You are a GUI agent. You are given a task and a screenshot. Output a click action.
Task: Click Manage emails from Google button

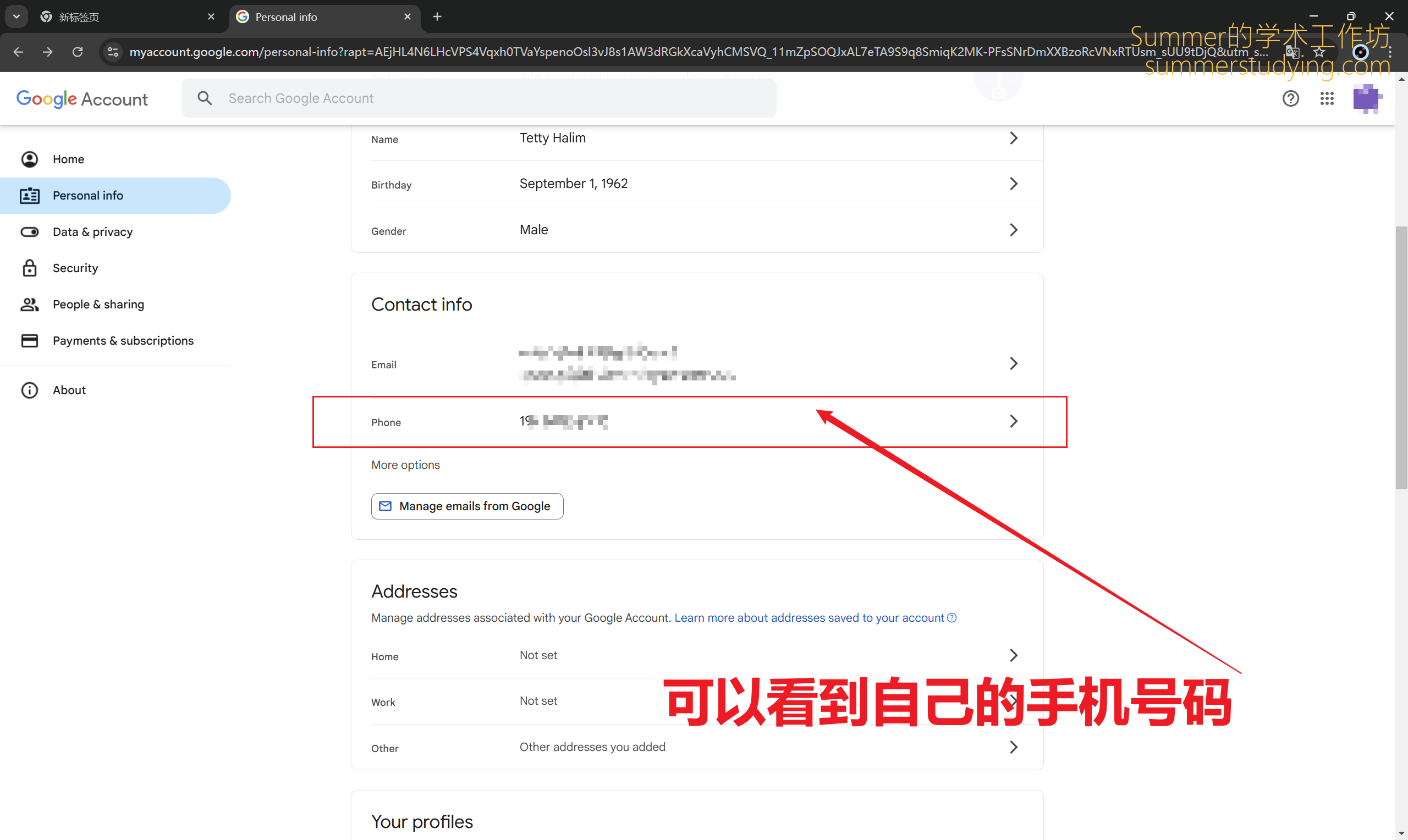[x=467, y=506]
